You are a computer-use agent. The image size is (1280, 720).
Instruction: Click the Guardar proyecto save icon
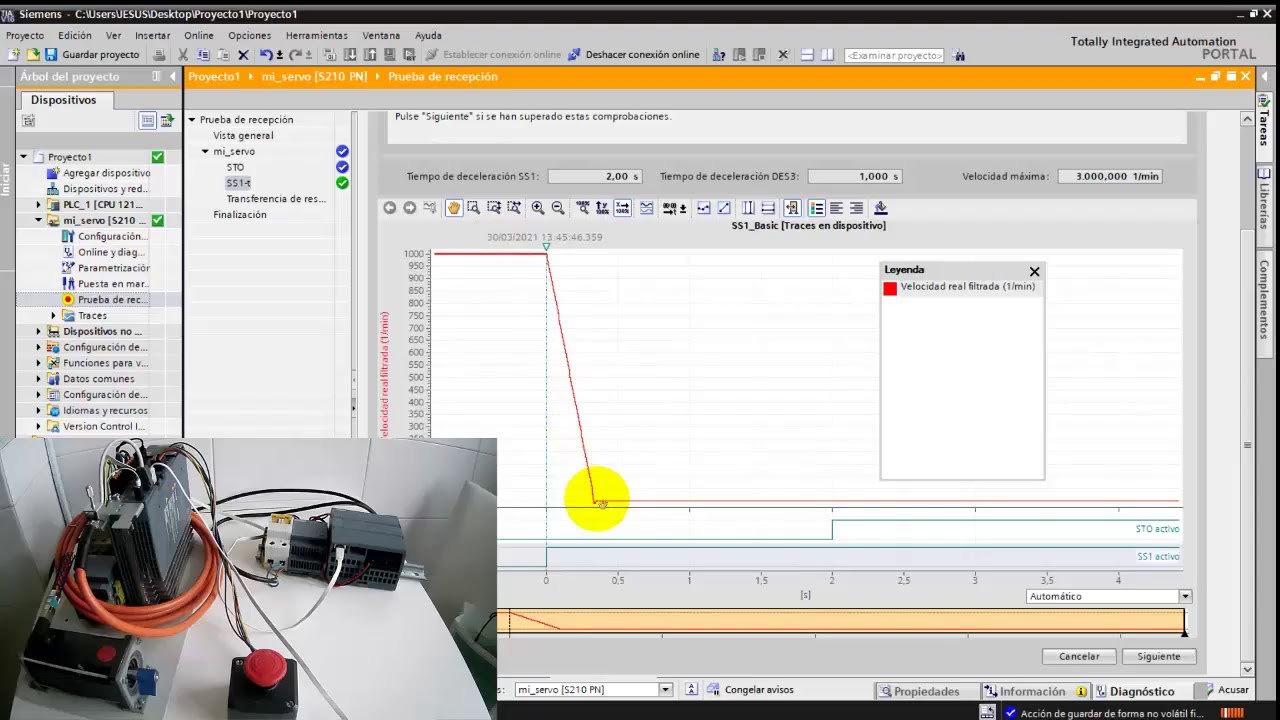51,55
